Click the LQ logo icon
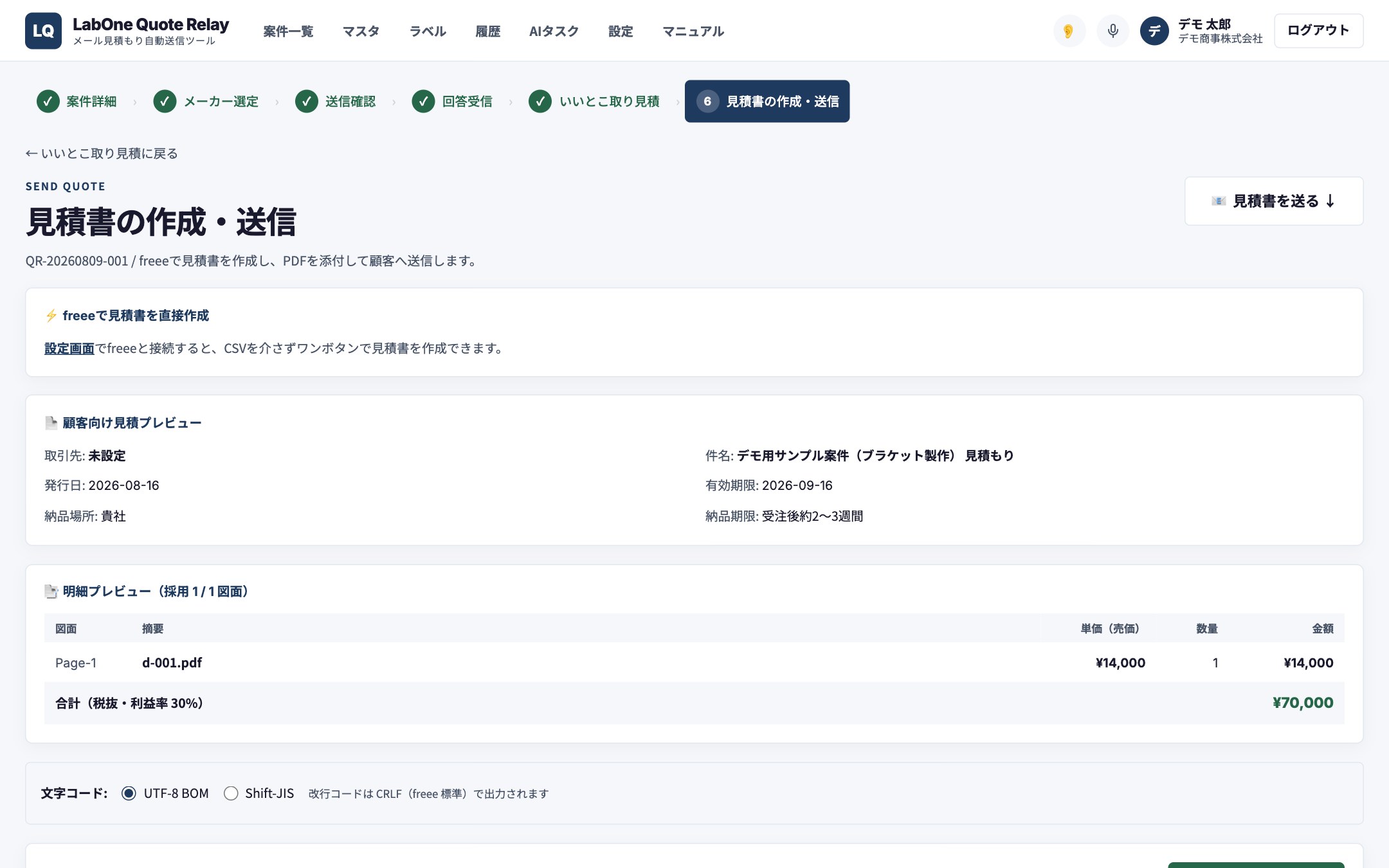The width and height of the screenshot is (1389, 868). [x=43, y=31]
